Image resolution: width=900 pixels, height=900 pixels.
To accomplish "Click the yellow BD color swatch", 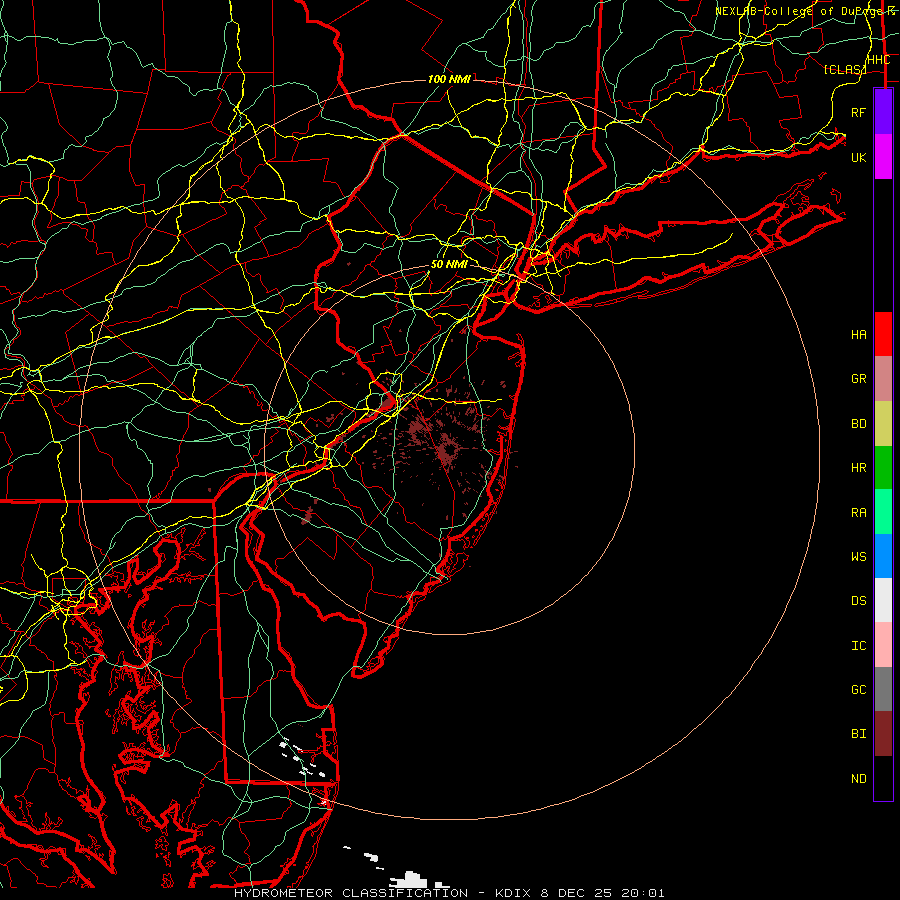I will [x=883, y=424].
